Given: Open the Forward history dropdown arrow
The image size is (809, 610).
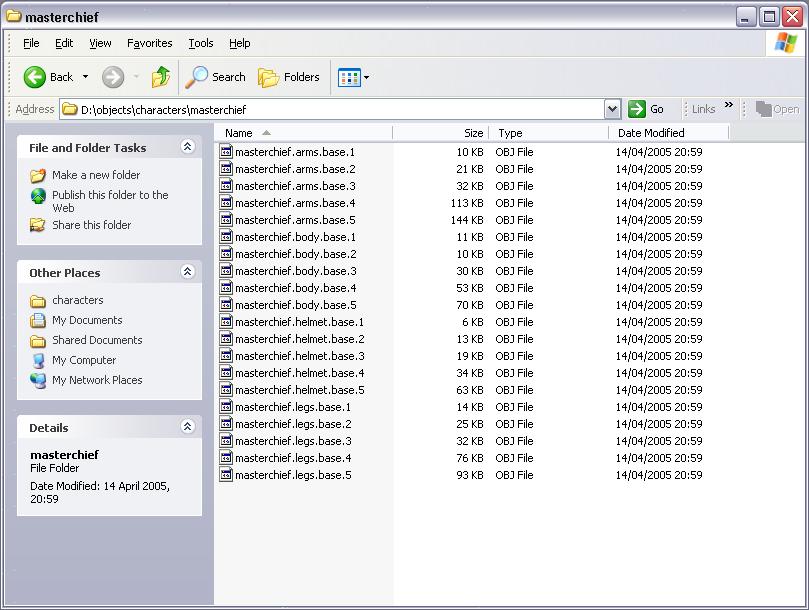Looking at the screenshot, I should point(136,77).
